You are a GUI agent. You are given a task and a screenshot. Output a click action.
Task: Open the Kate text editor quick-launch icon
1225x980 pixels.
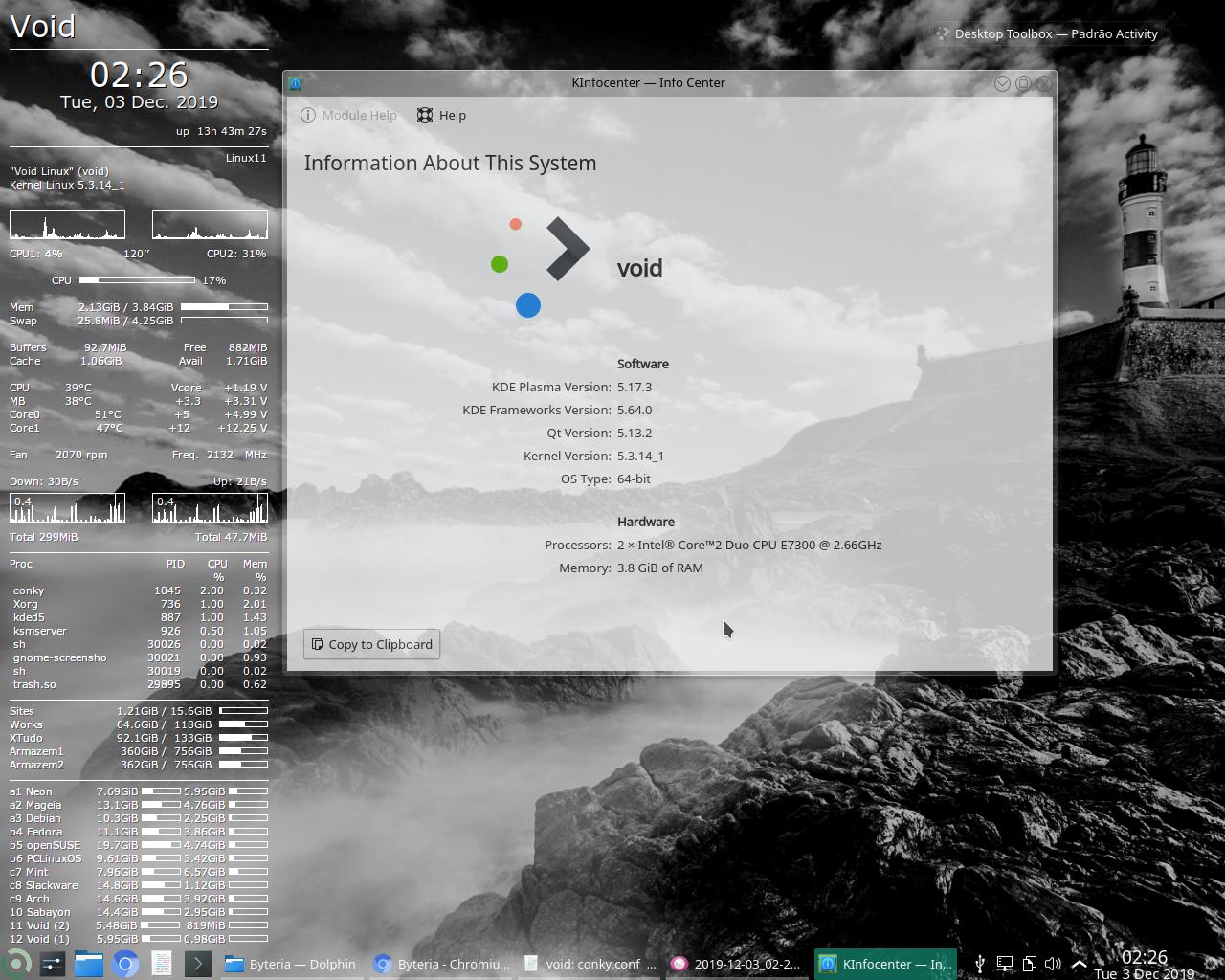(160, 964)
